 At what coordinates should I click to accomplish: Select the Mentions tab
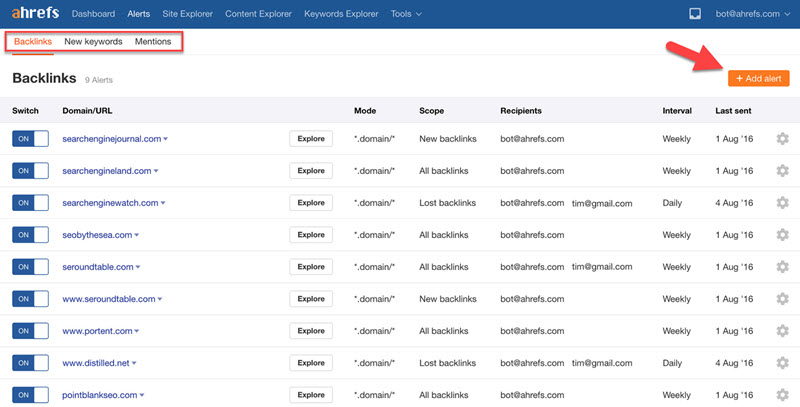pos(153,42)
